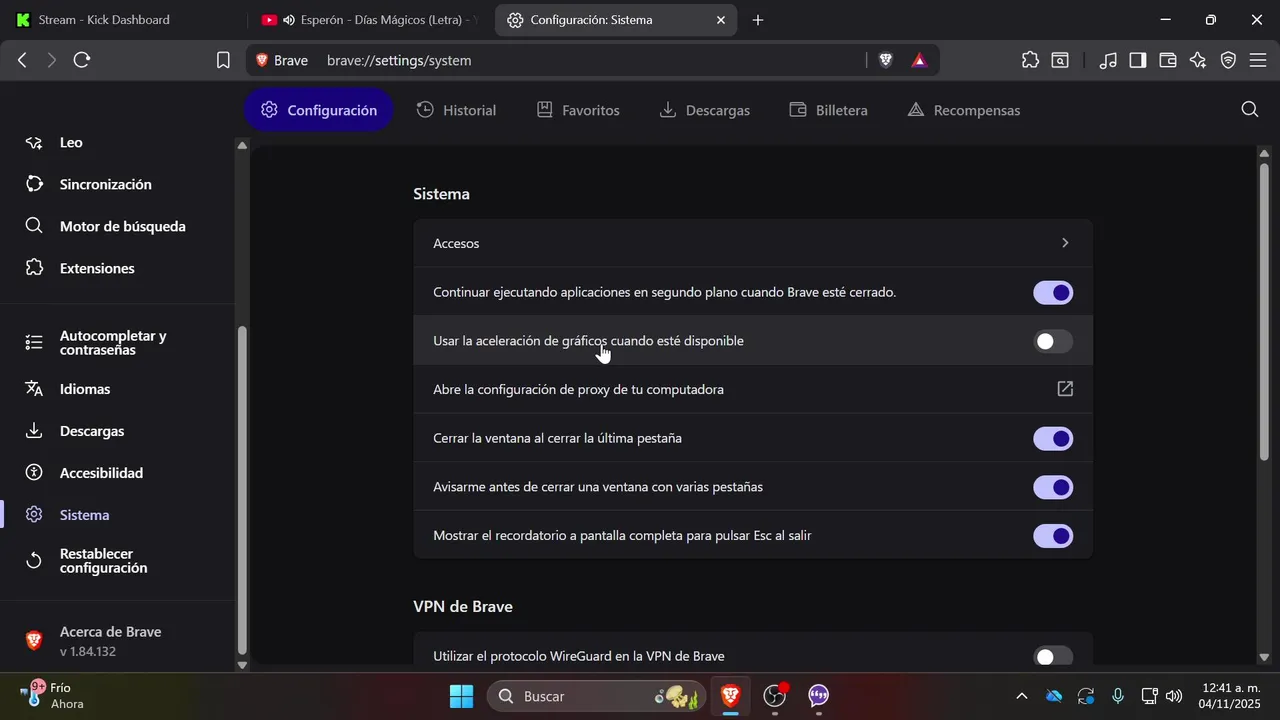1280x720 pixels.
Task: Click the sidebar scroll down arrow
Action: point(241,664)
